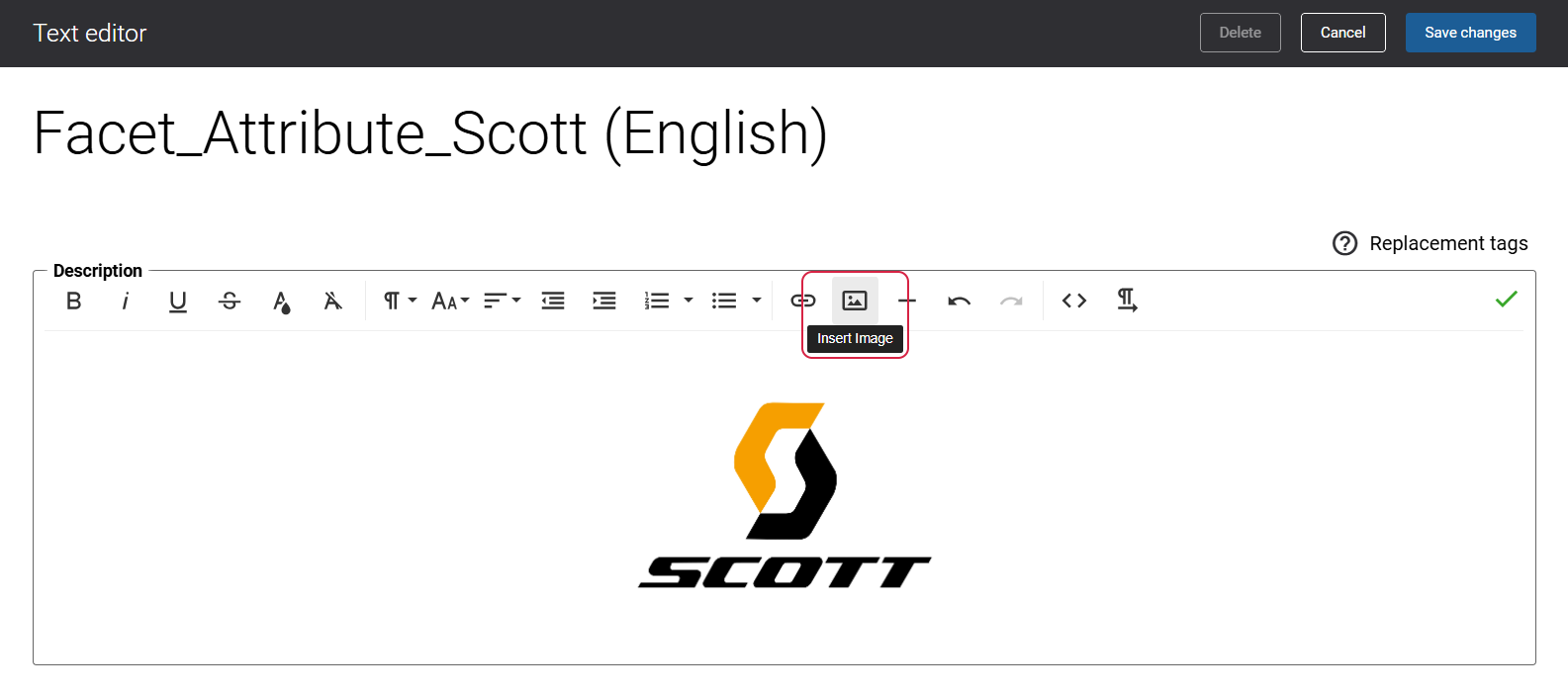Insert an unordered bullet list
This screenshot has width=1568, height=693.
(724, 301)
